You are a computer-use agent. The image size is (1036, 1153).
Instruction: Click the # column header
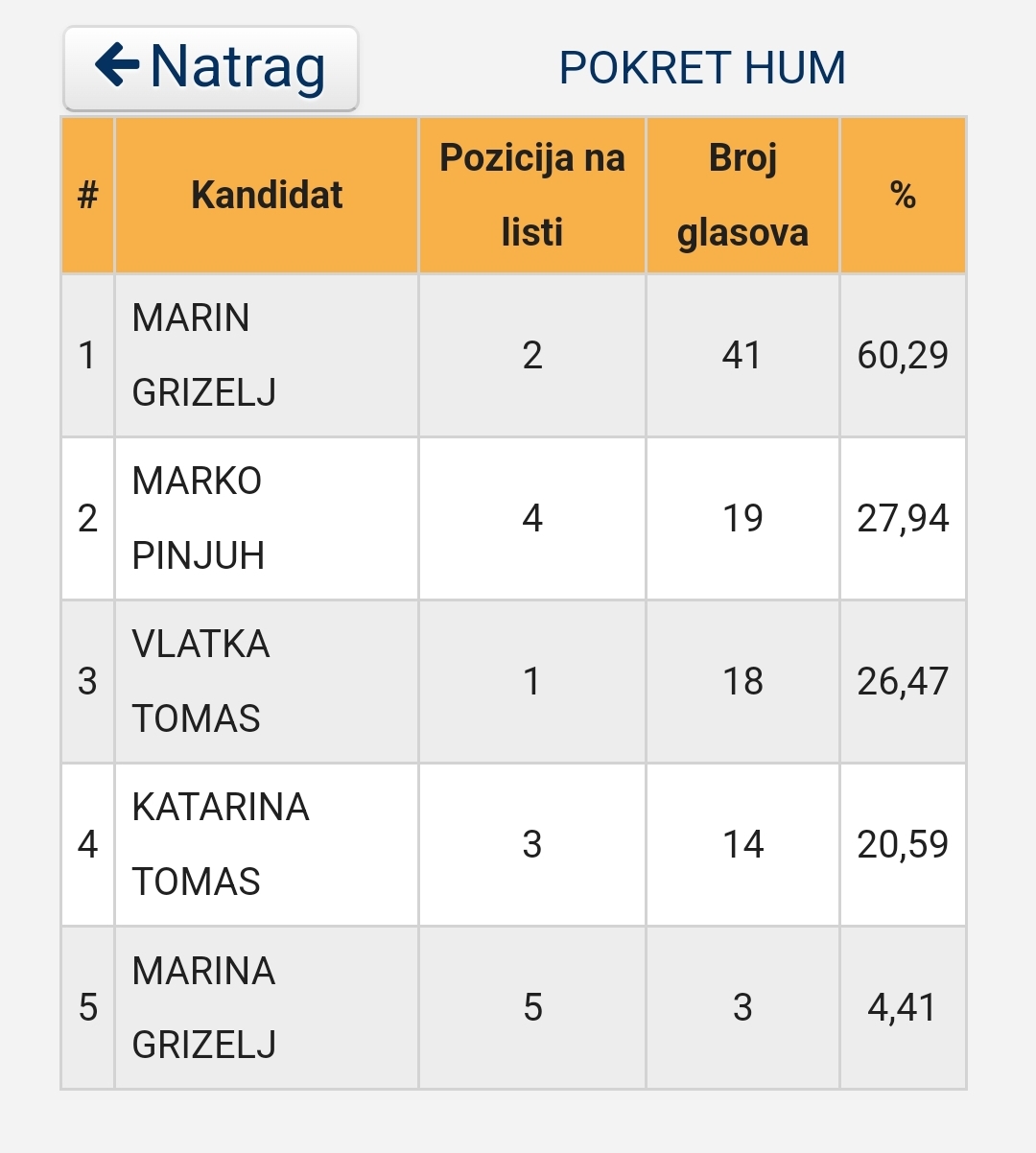click(x=87, y=196)
